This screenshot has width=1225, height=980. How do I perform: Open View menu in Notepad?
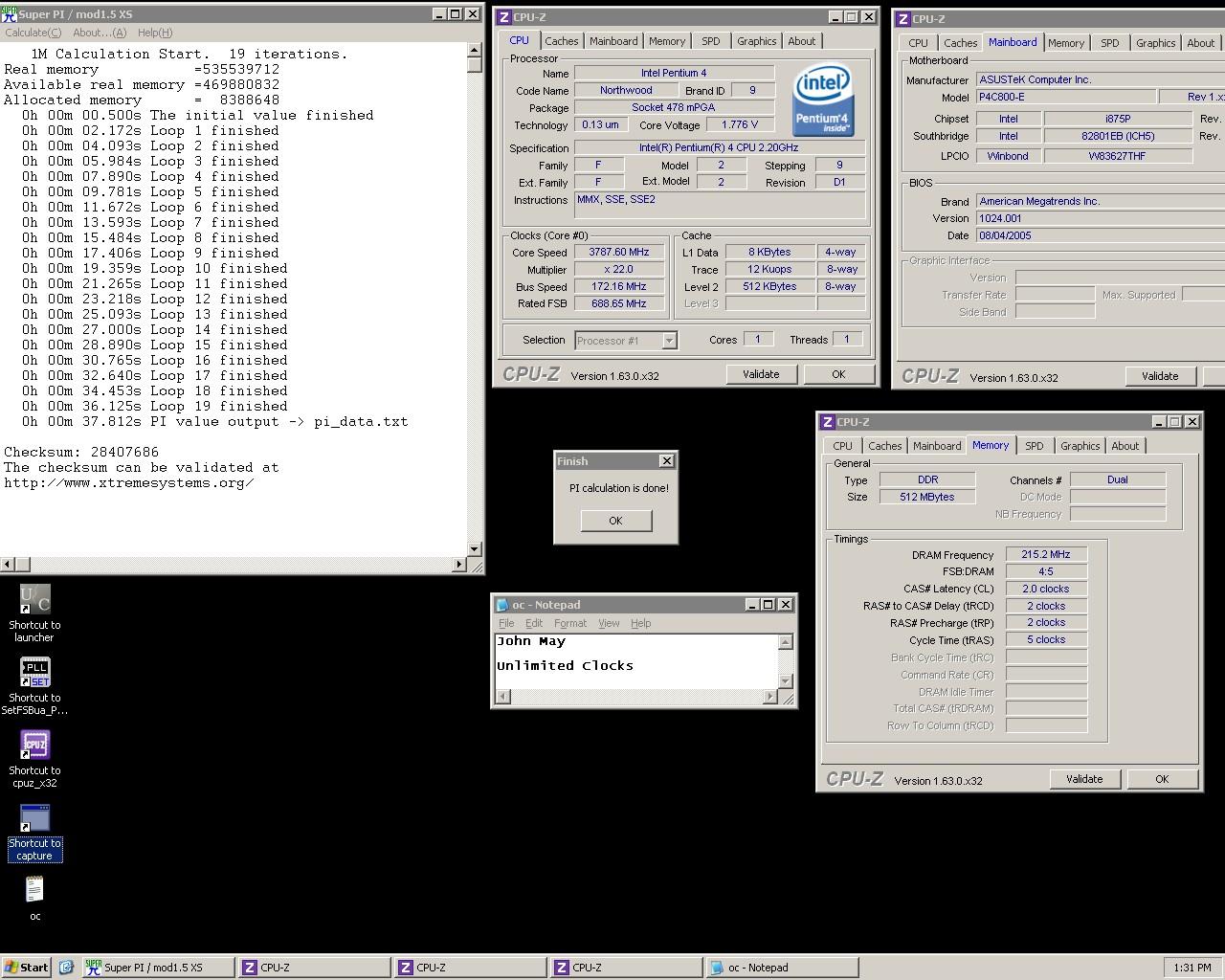tap(609, 623)
